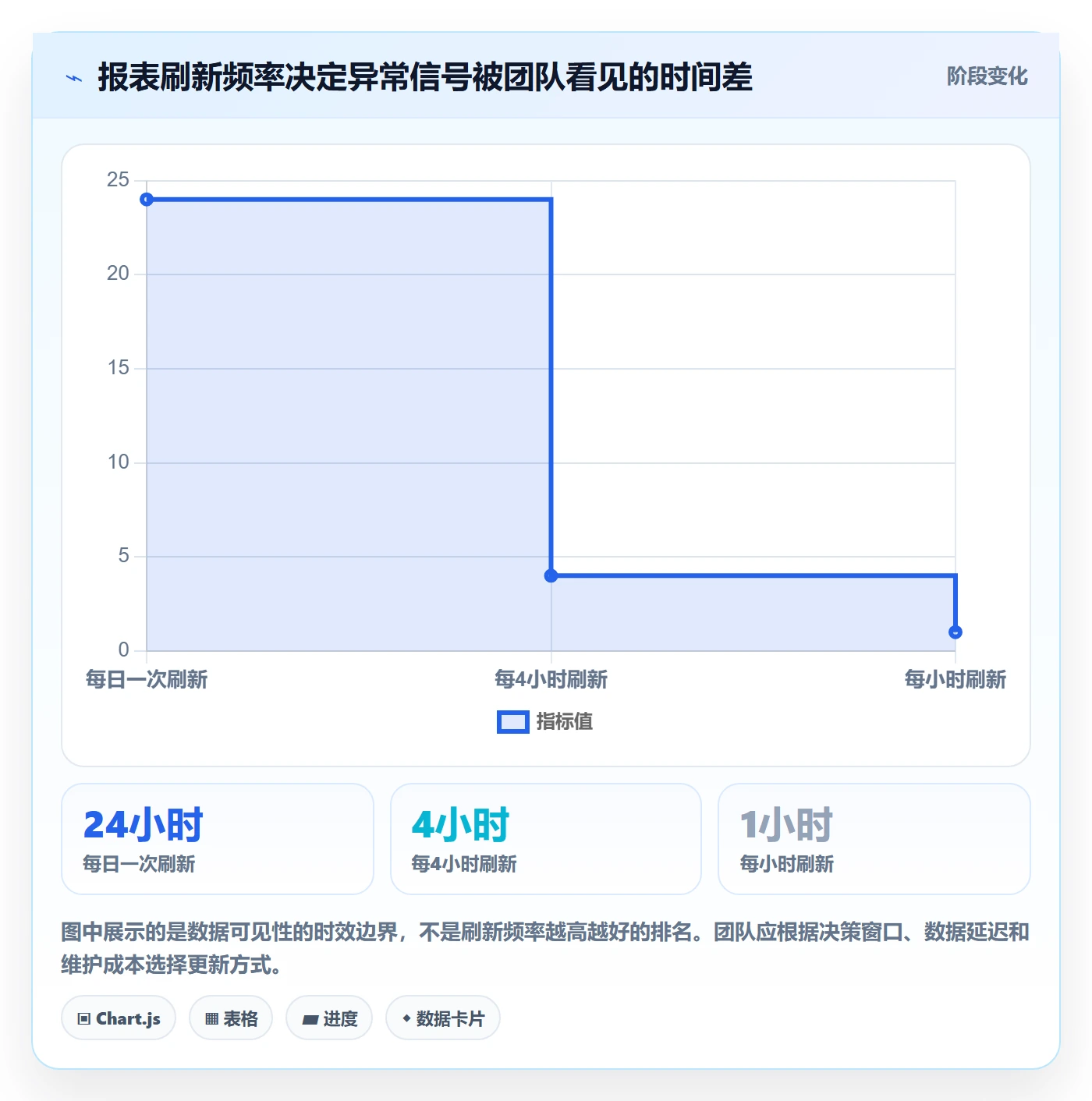This screenshot has width=1092, height=1101.
Task: Click the blue legend swatch for 指标值
Action: pos(513,722)
